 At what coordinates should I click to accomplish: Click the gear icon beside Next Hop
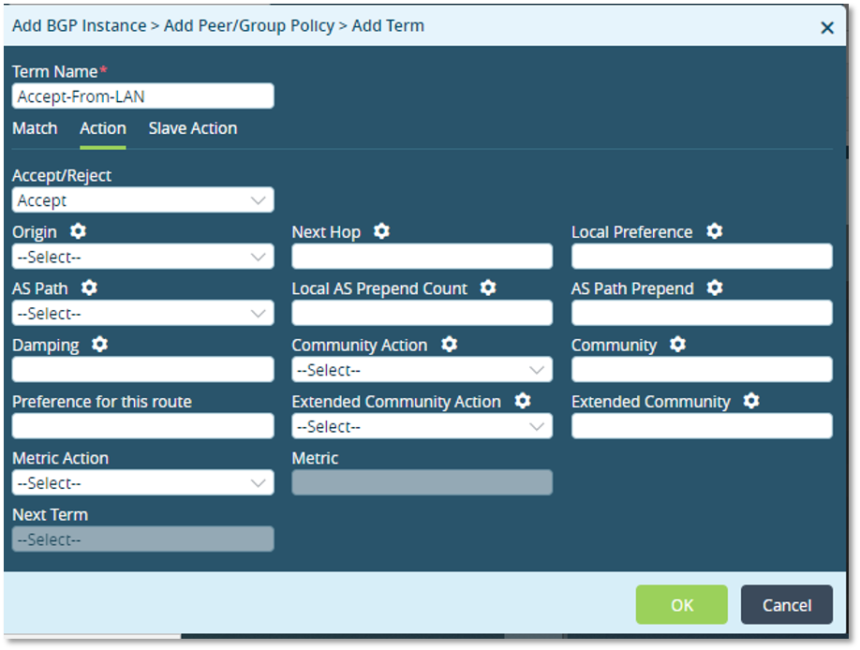(x=381, y=232)
